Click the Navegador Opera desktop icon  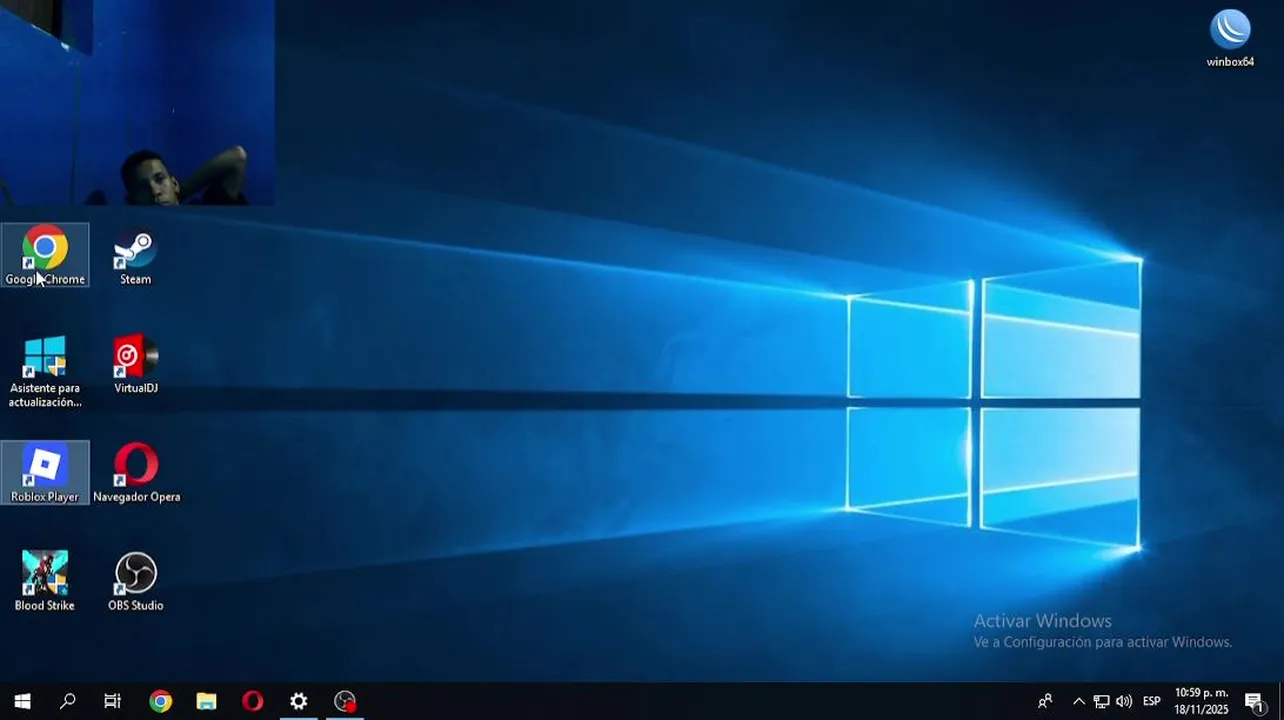136,472
